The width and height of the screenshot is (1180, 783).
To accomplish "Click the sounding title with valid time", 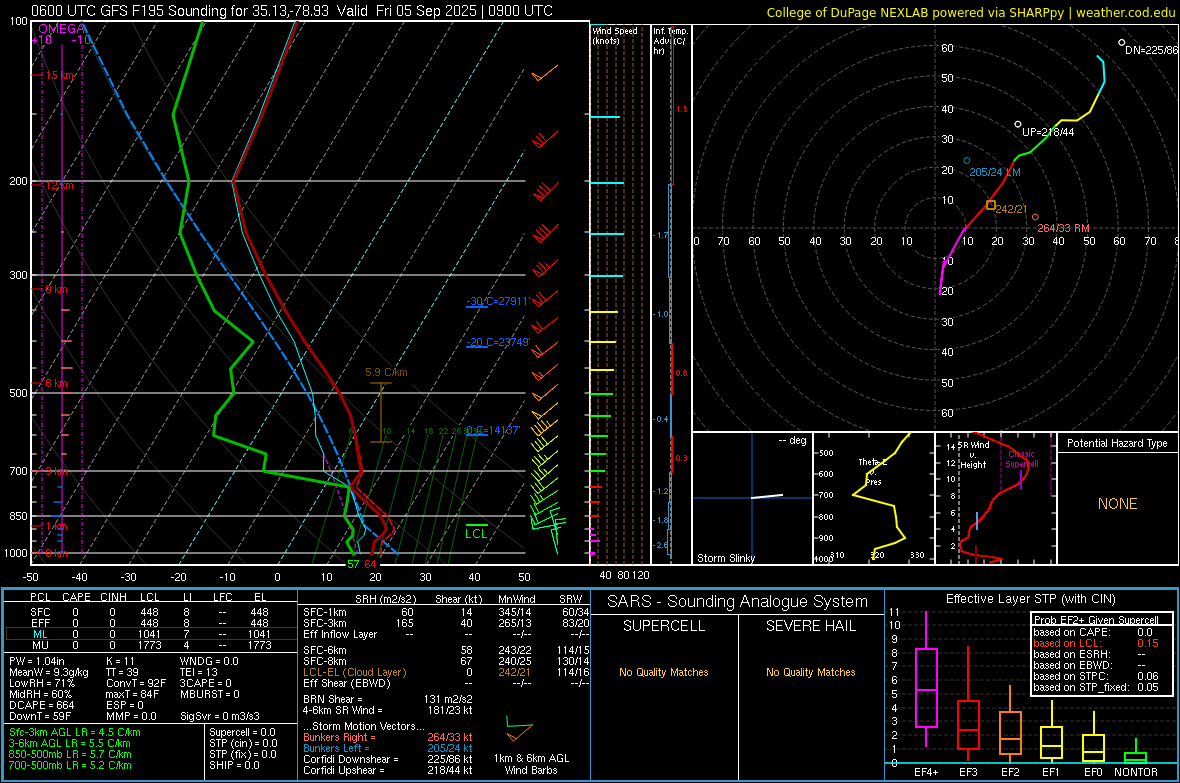I will pyautogui.click(x=292, y=11).
